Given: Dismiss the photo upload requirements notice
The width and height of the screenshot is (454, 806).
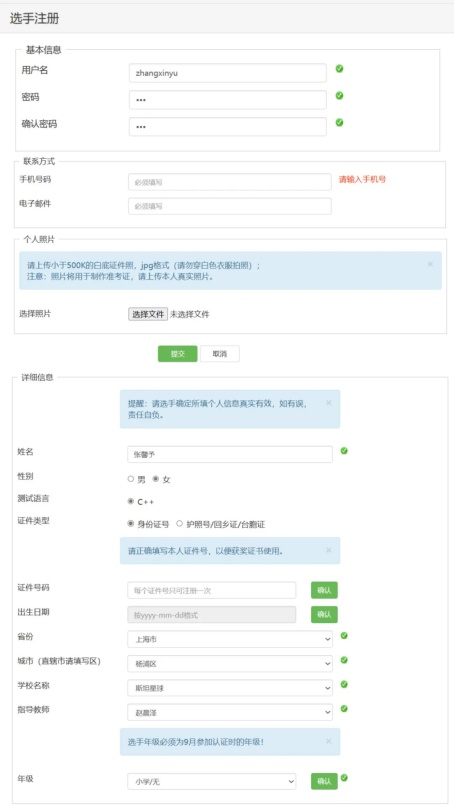Looking at the screenshot, I should point(430,264).
